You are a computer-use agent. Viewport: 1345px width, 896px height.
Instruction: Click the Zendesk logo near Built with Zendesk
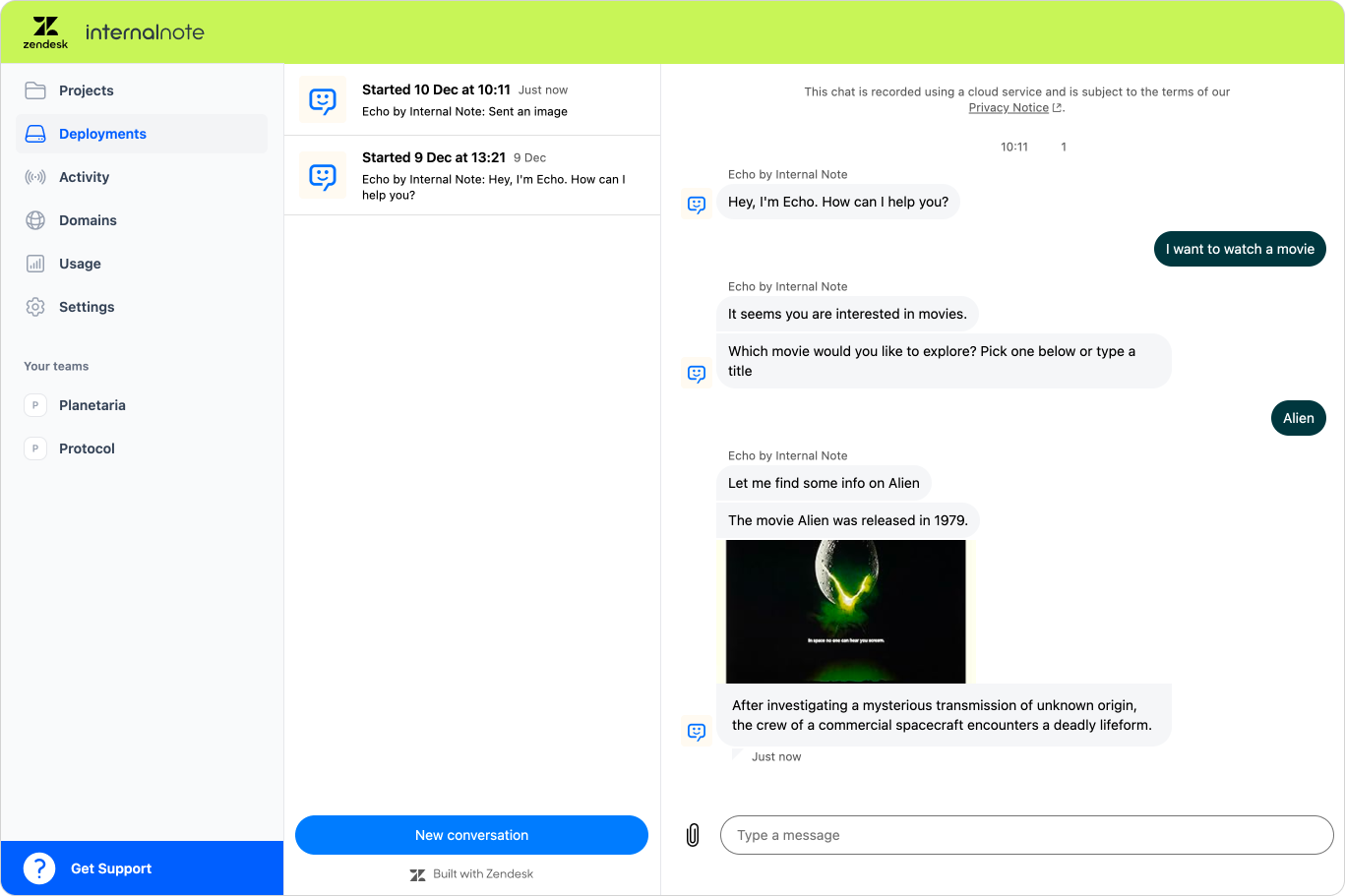418,874
